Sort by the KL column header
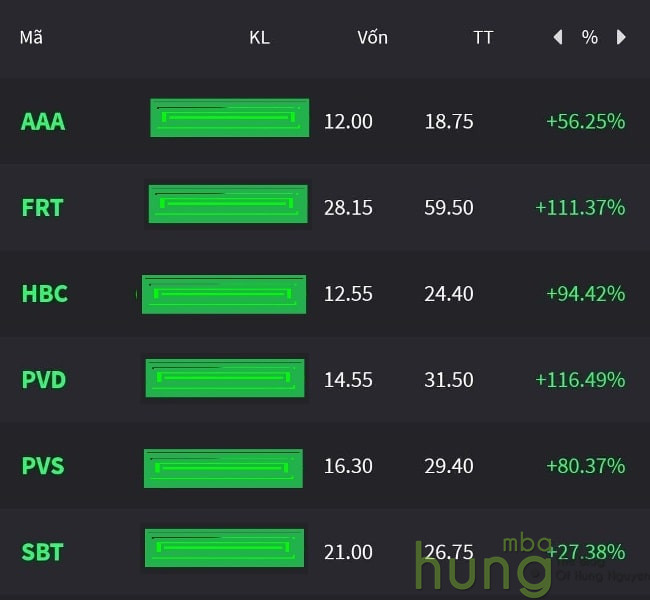This screenshot has height=600, width=650. pos(259,38)
